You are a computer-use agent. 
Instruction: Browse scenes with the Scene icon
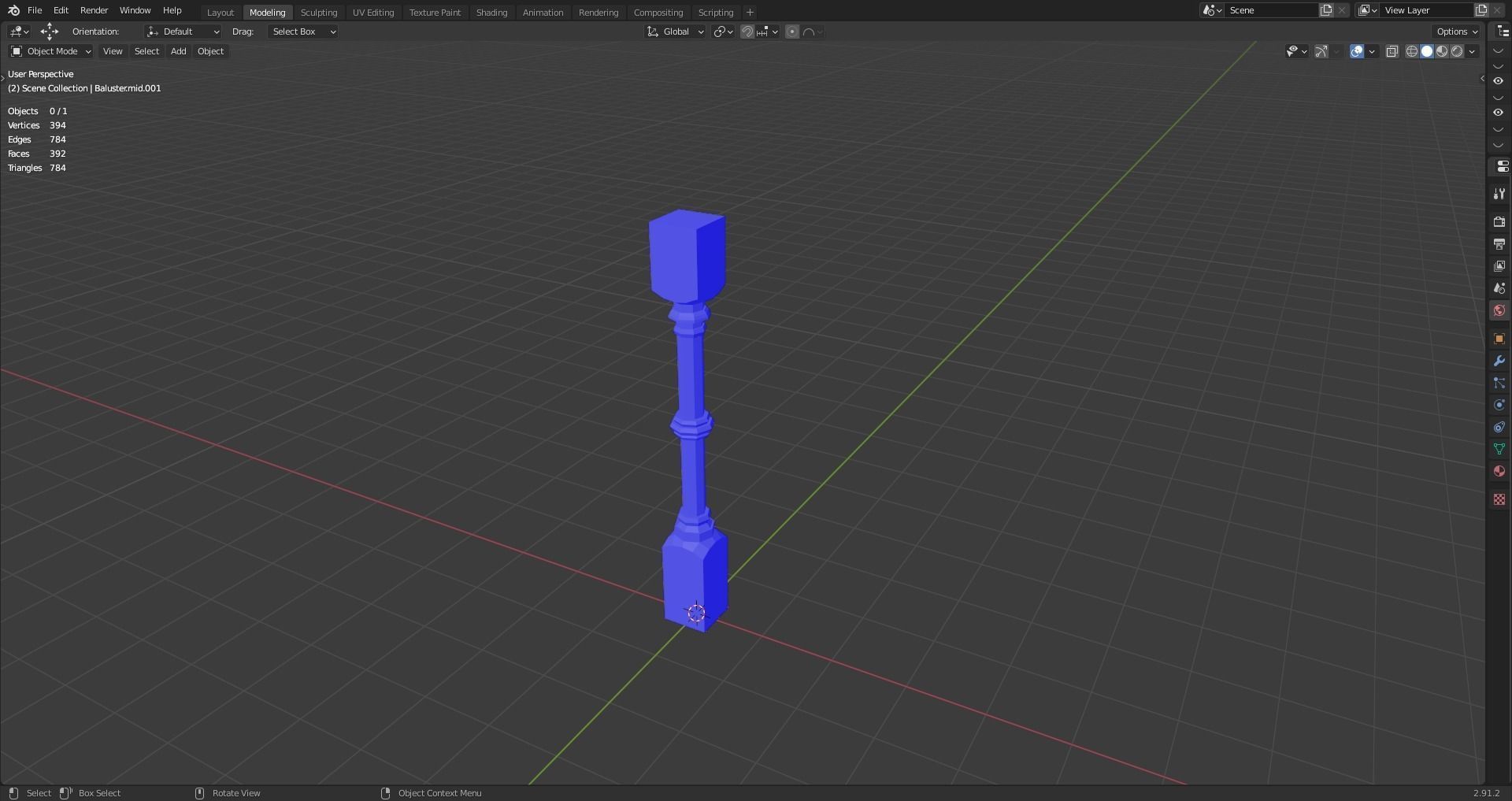coord(1212,10)
